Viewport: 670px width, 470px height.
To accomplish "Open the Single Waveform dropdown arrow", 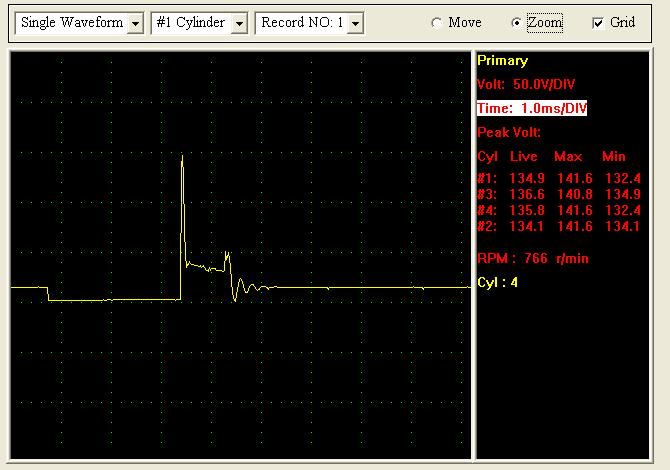I will click(x=135, y=23).
